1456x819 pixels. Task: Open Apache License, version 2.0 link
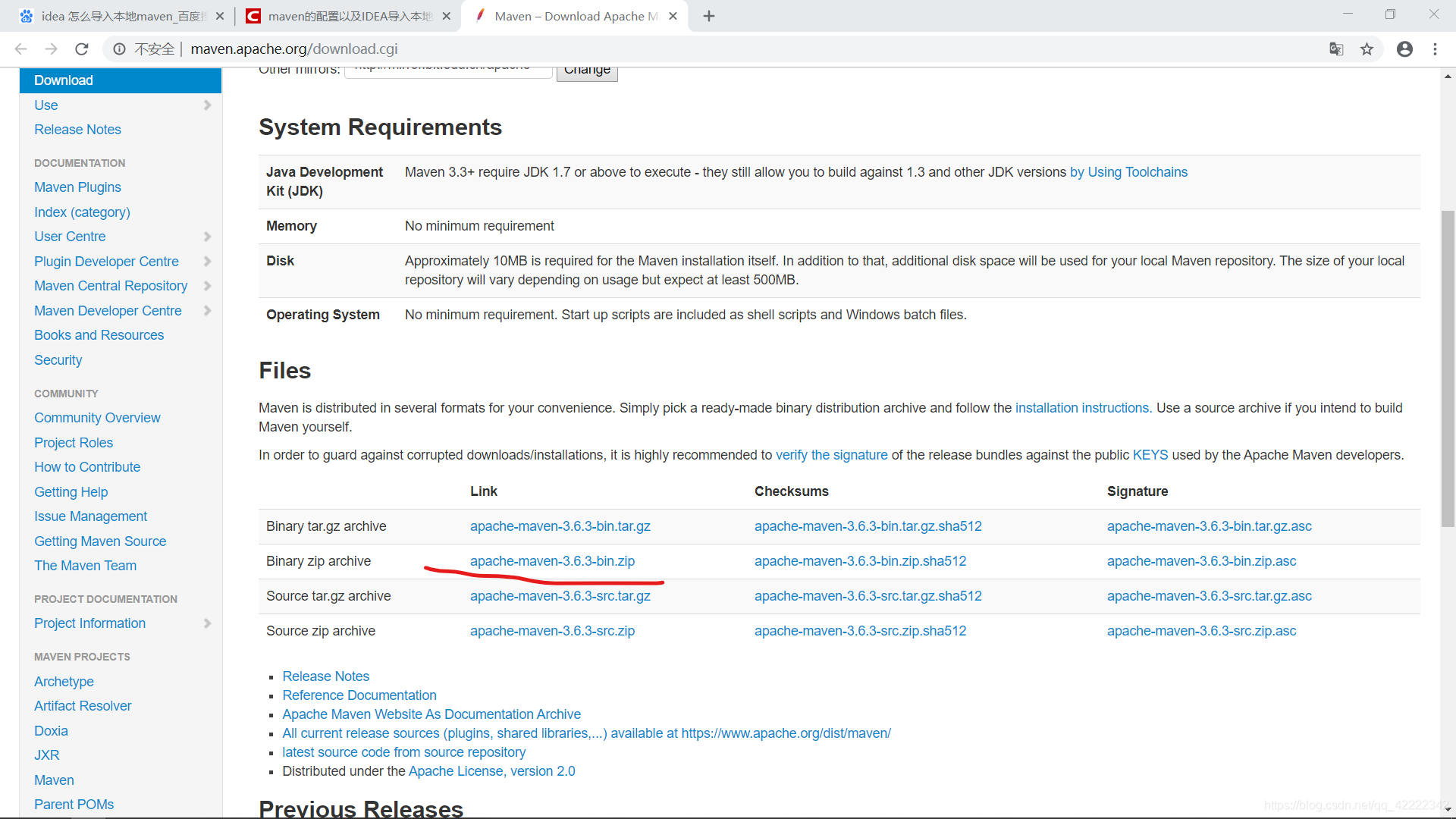click(491, 771)
